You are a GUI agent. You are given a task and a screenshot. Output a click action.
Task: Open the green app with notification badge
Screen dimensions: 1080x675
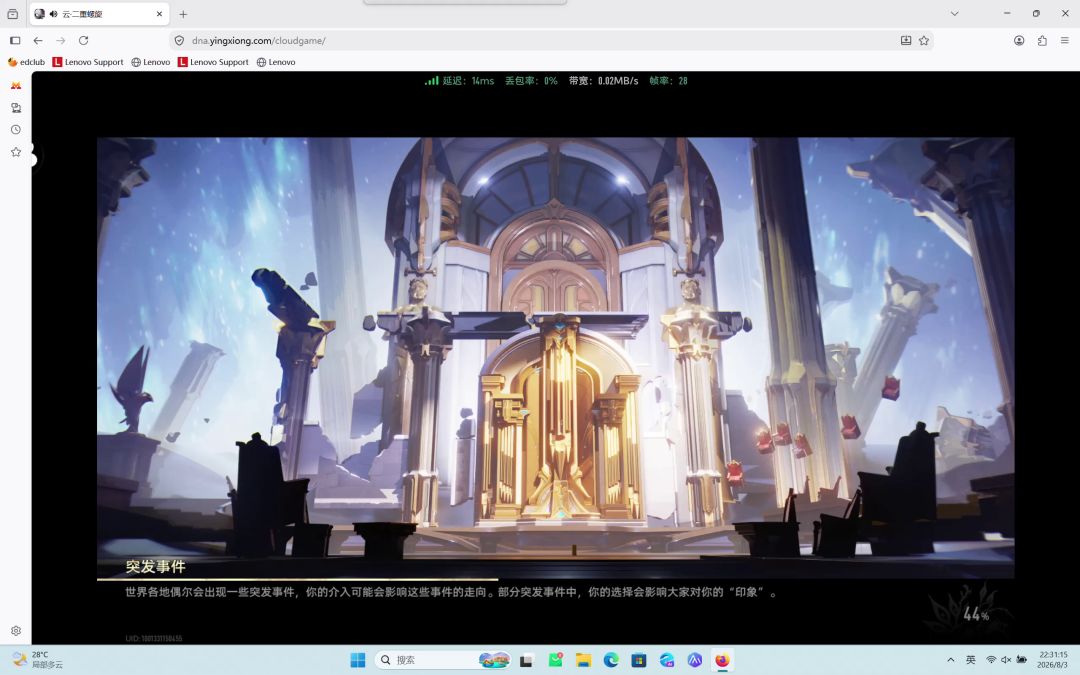[555, 660]
